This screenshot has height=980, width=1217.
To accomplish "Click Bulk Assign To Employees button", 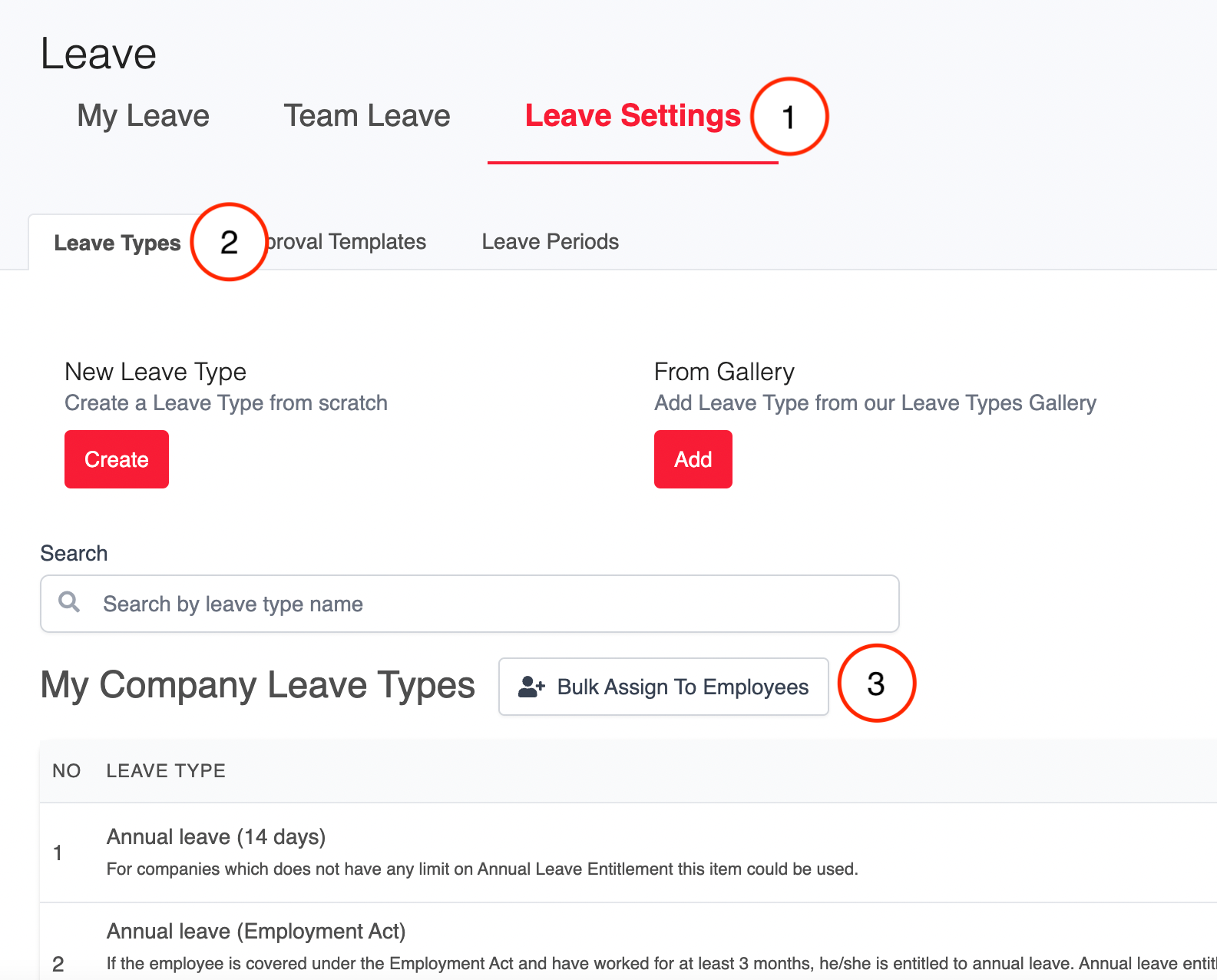I will point(663,687).
